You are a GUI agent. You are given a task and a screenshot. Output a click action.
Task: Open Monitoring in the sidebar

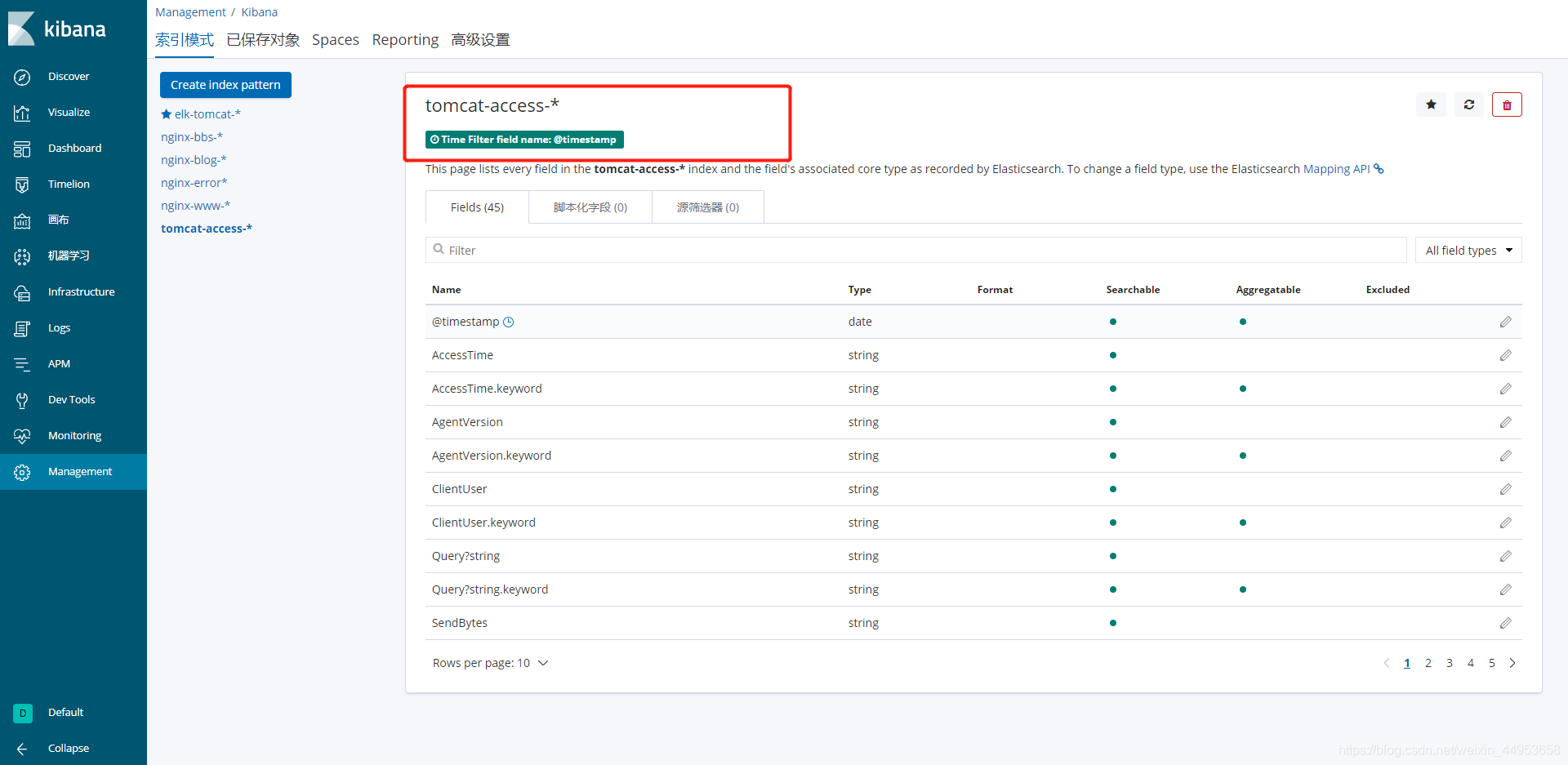pyautogui.click(x=74, y=436)
